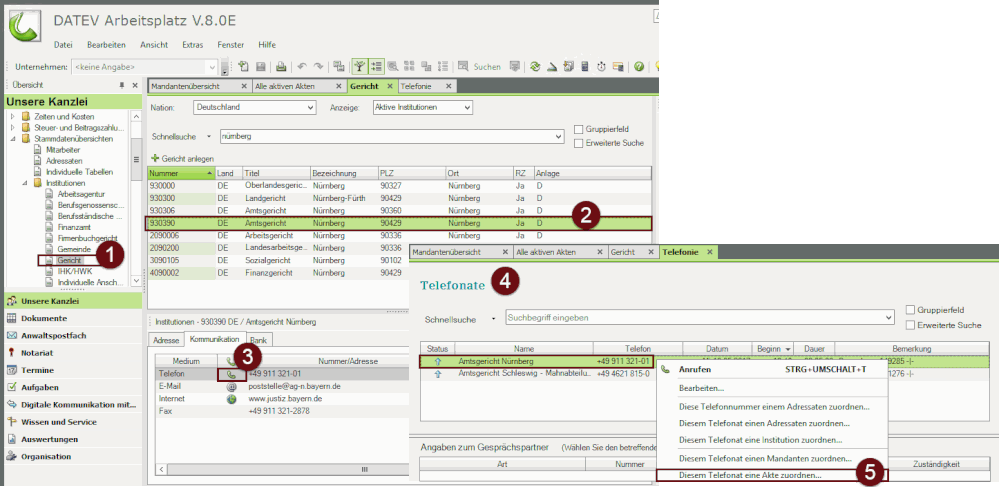
Task: Choose Diesem Telefonat eine Akte zuordnen...
Action: (771, 475)
